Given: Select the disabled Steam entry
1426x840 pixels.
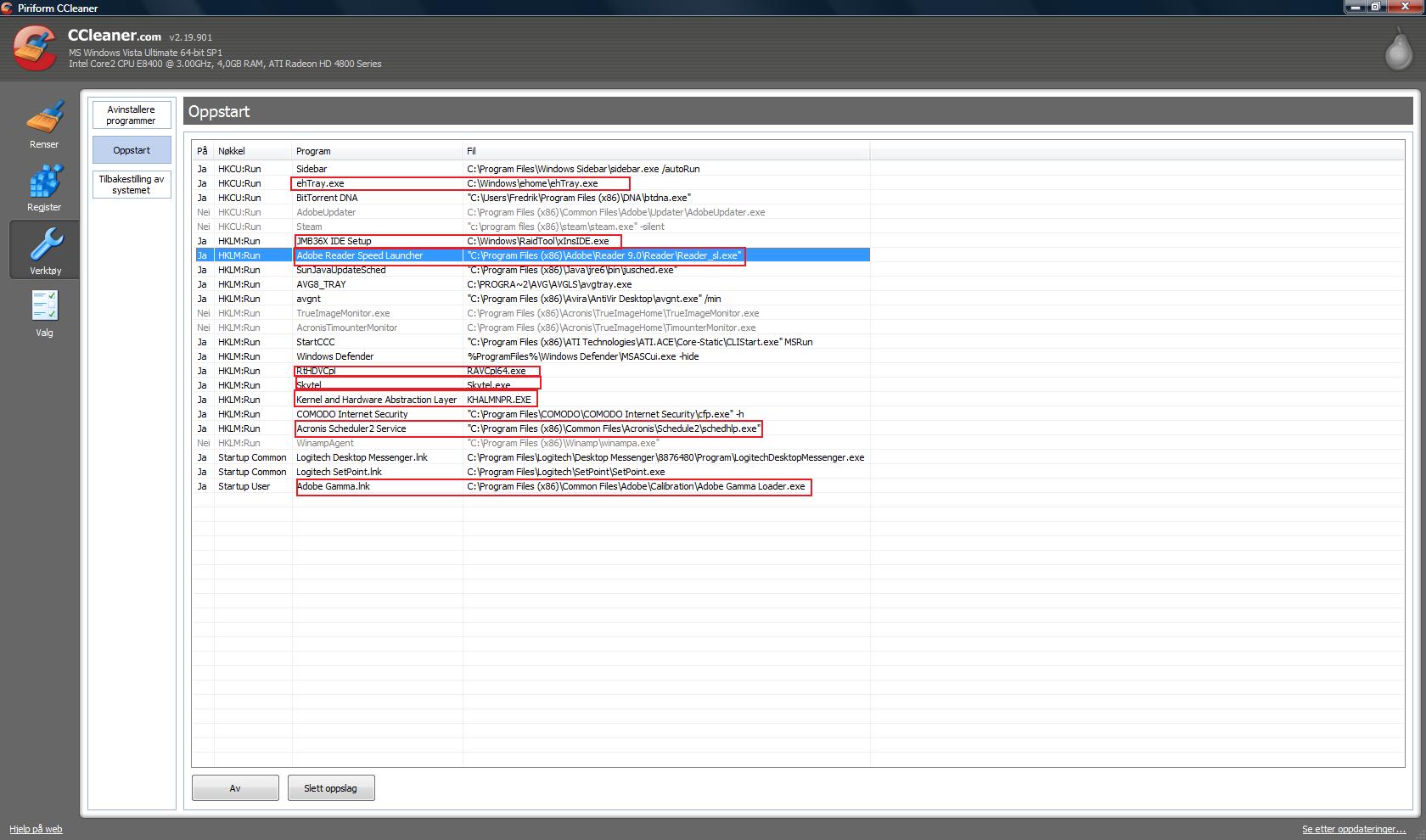Looking at the screenshot, I should [531, 227].
